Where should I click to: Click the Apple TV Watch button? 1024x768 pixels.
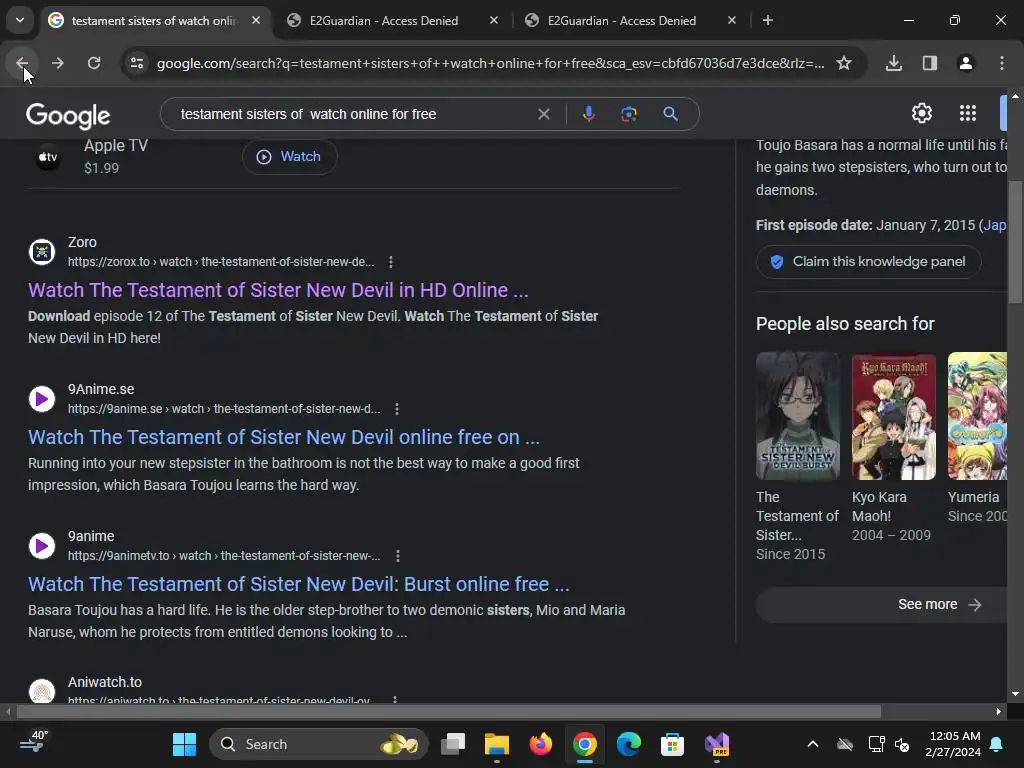pyautogui.click(x=289, y=157)
